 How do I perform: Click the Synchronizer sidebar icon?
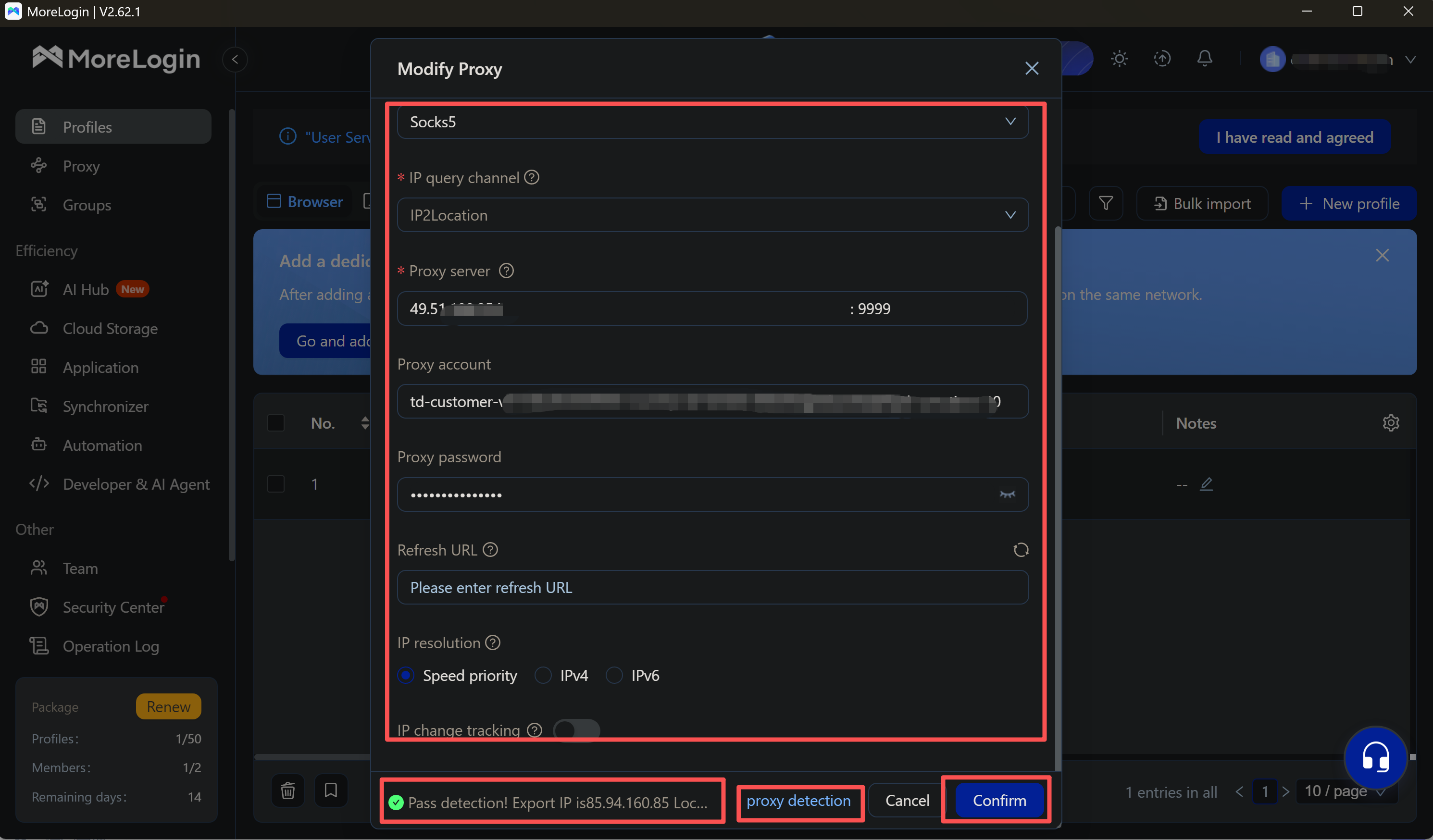tap(38, 406)
